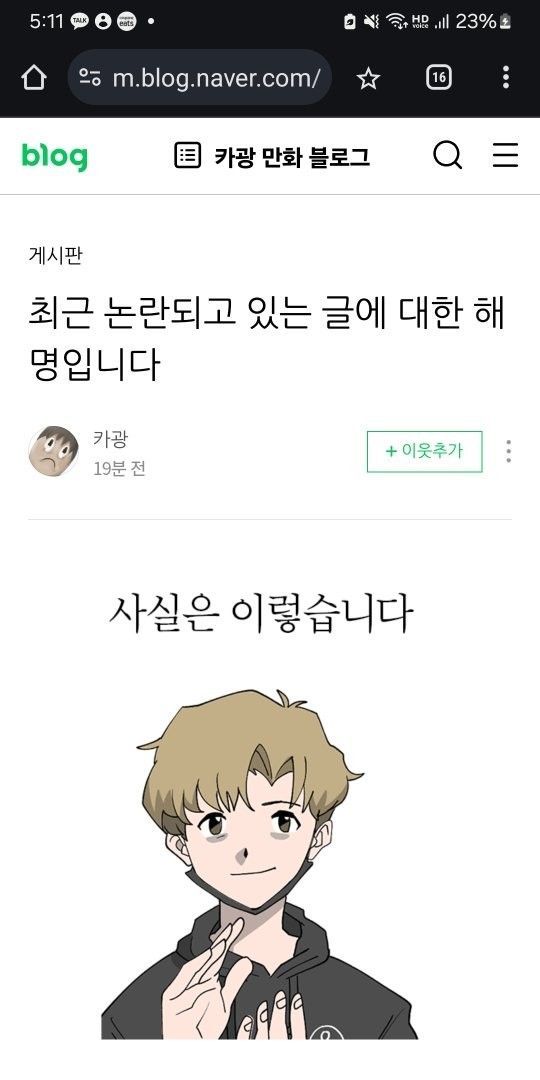Viewport: 540px width, 1080px height.
Task: Tap the browser home icon
Action: [34, 78]
